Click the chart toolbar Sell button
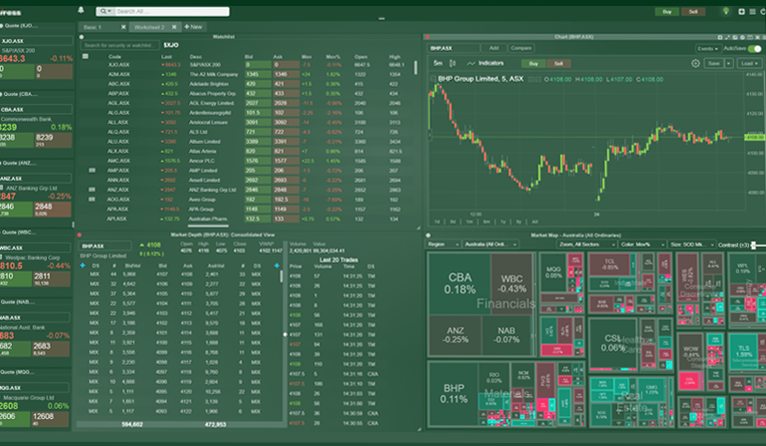The width and height of the screenshot is (766, 446). click(x=558, y=64)
